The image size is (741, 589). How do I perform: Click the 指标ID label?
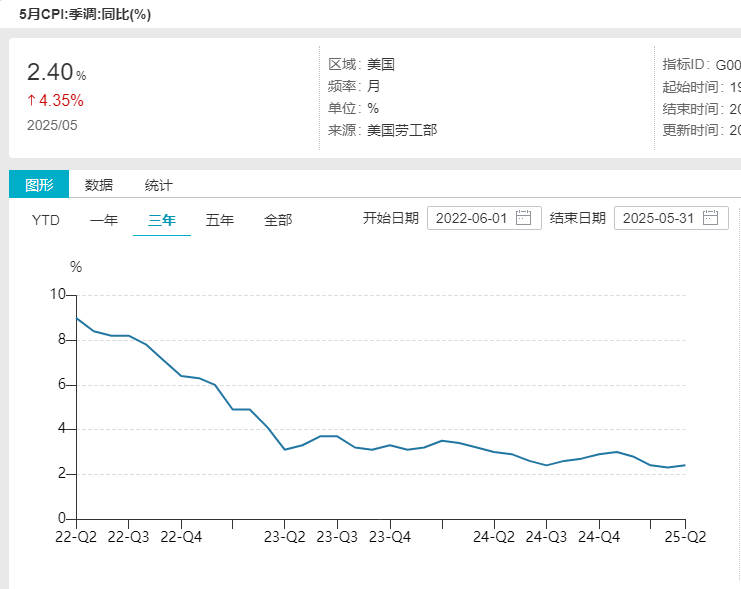(x=685, y=64)
